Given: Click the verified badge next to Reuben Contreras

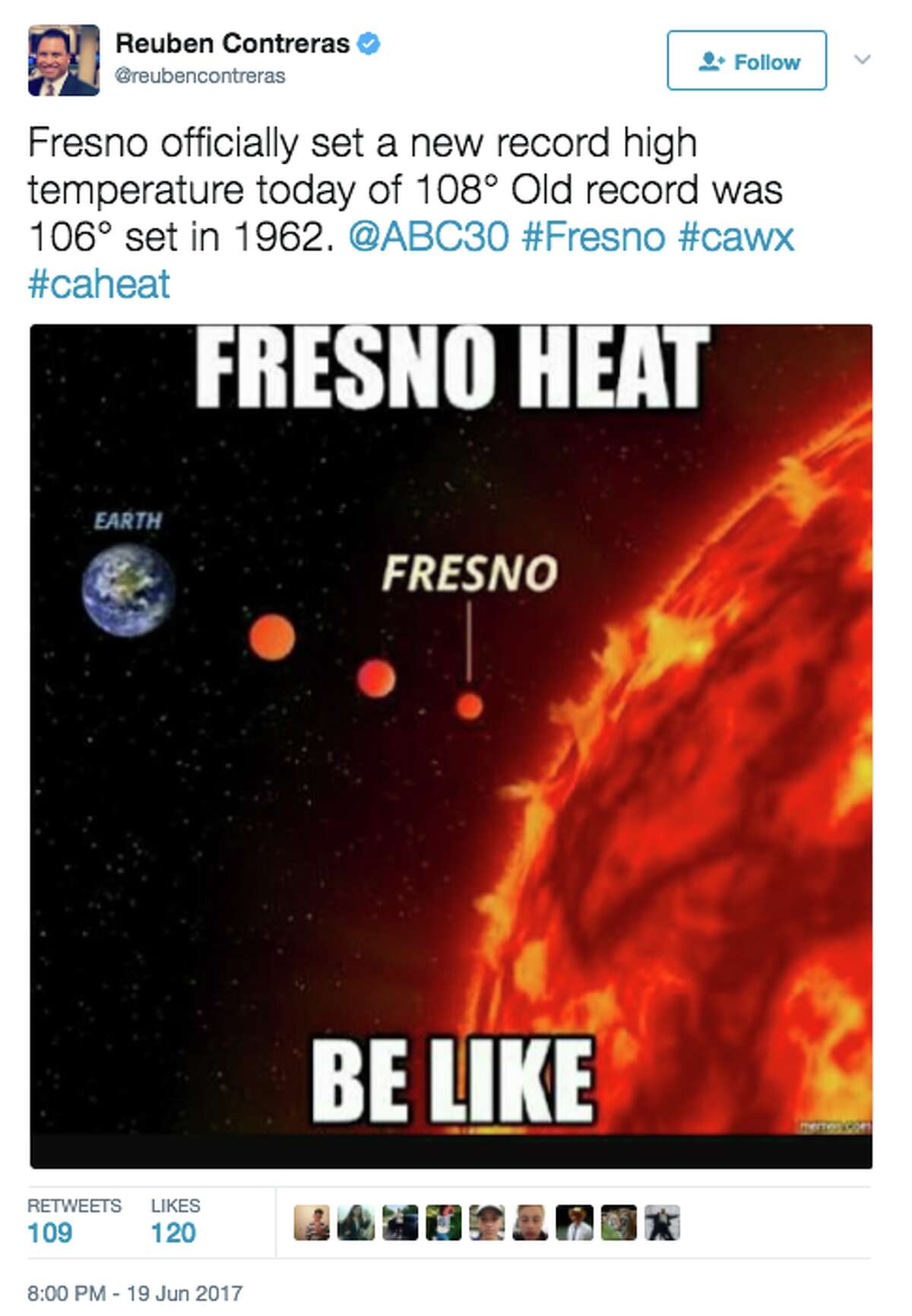Looking at the screenshot, I should (x=368, y=44).
